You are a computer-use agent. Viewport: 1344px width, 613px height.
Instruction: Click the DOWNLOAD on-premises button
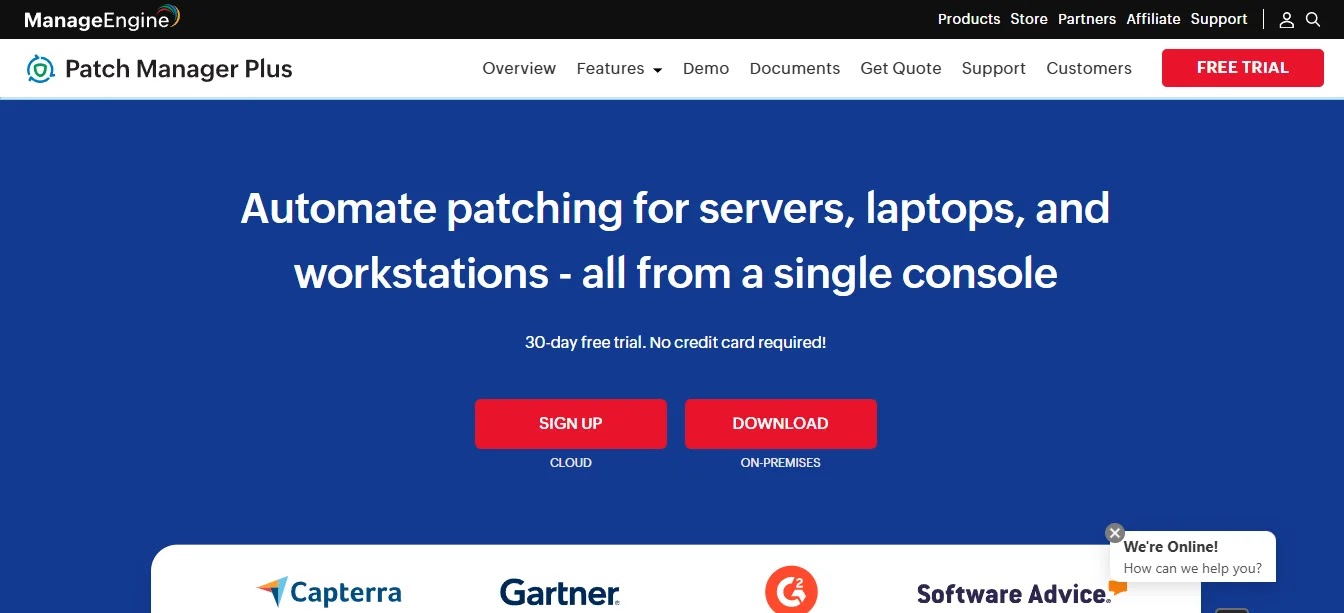tap(781, 424)
